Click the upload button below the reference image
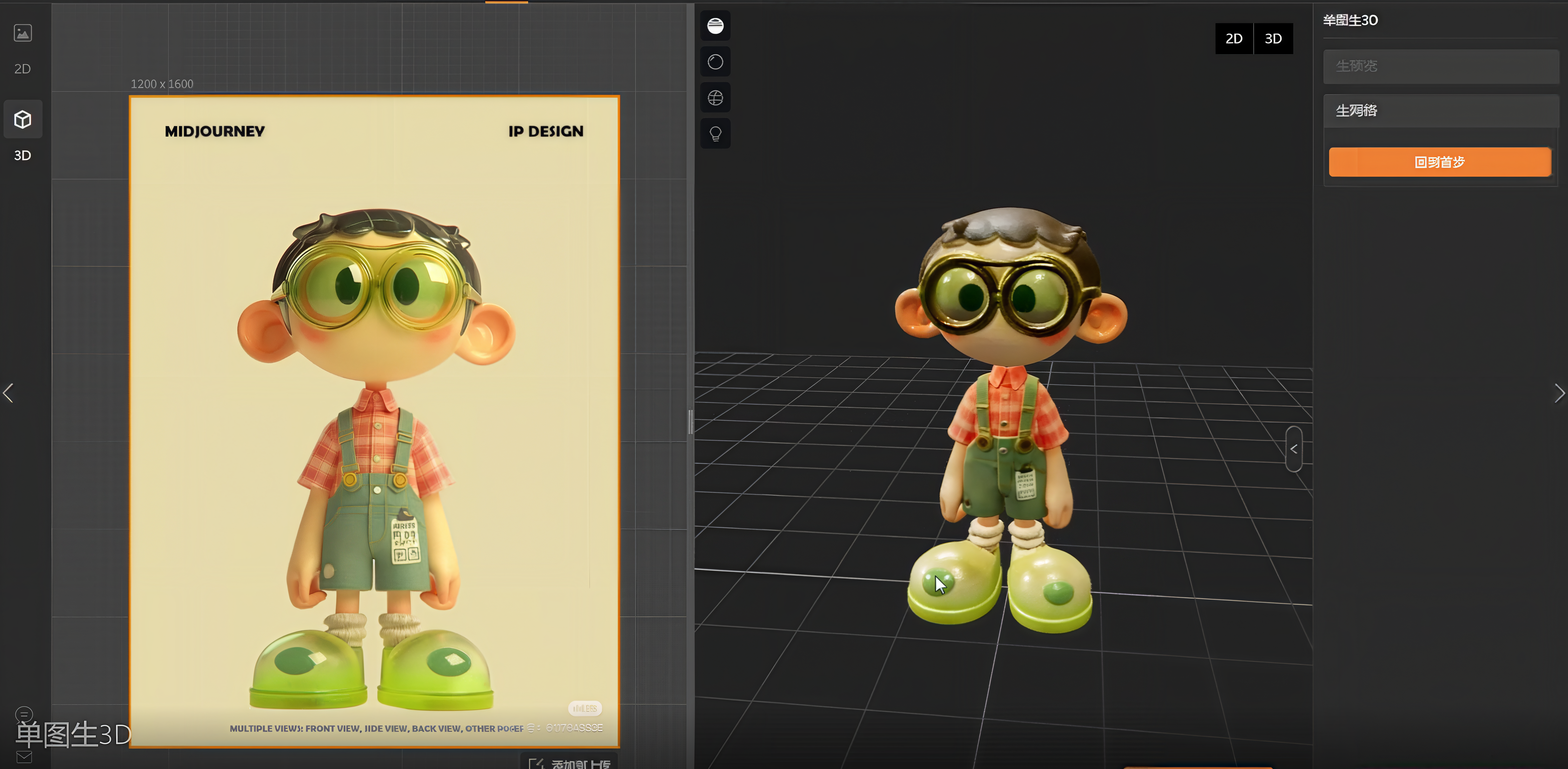The width and height of the screenshot is (1568, 769). pyautogui.click(x=569, y=762)
